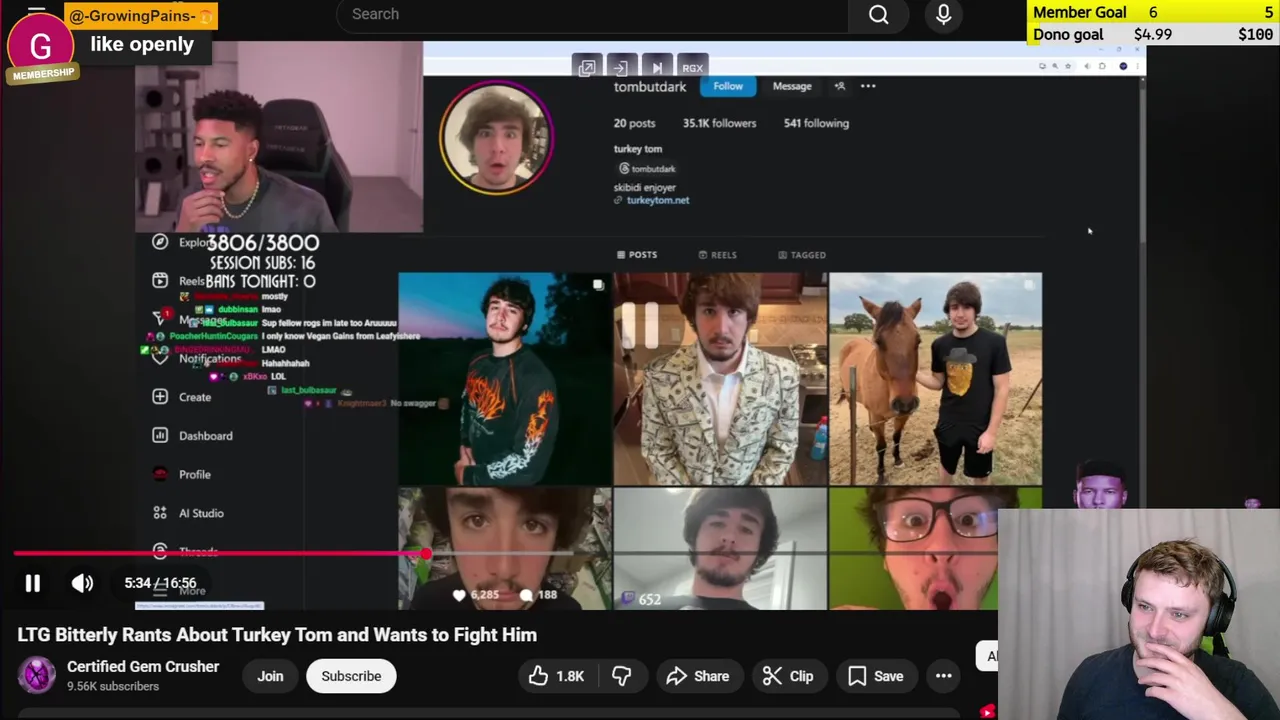This screenshot has width=1280, height=720.
Task: Click the tombutdark Threads badge
Action: click(x=647, y=169)
